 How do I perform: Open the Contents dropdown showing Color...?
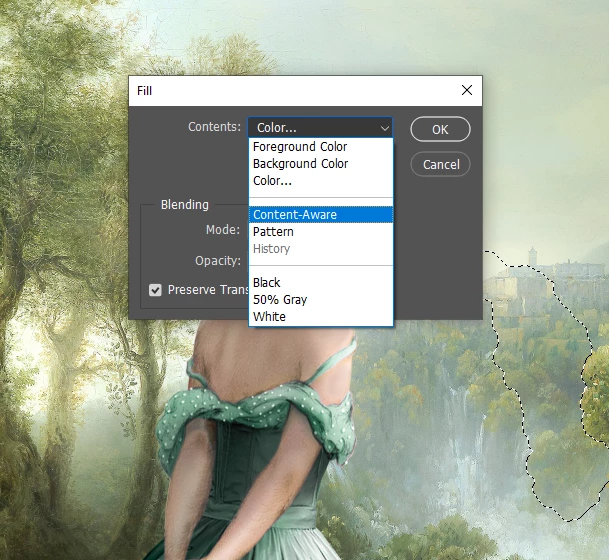click(x=320, y=127)
